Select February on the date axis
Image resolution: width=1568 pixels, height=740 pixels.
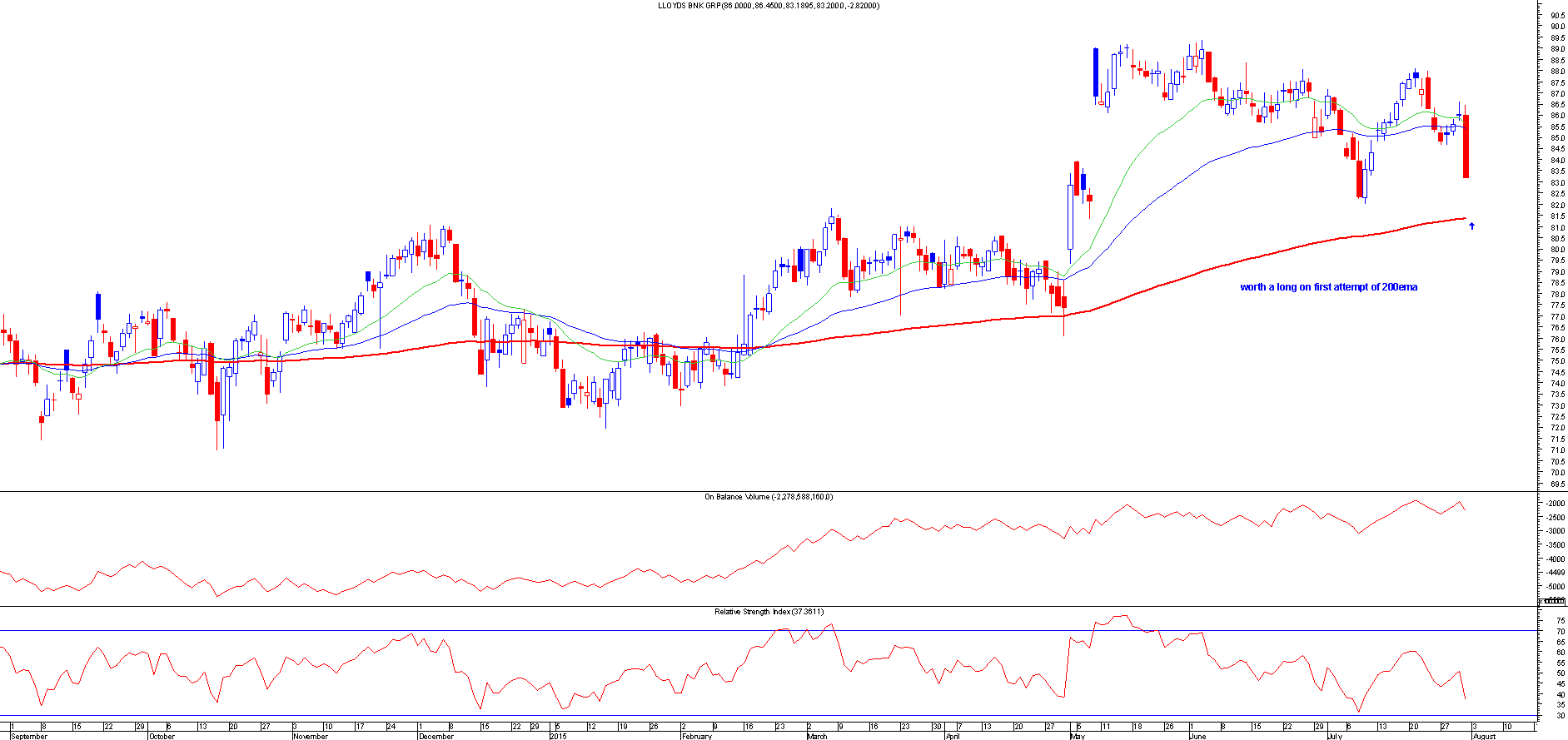[x=697, y=736]
